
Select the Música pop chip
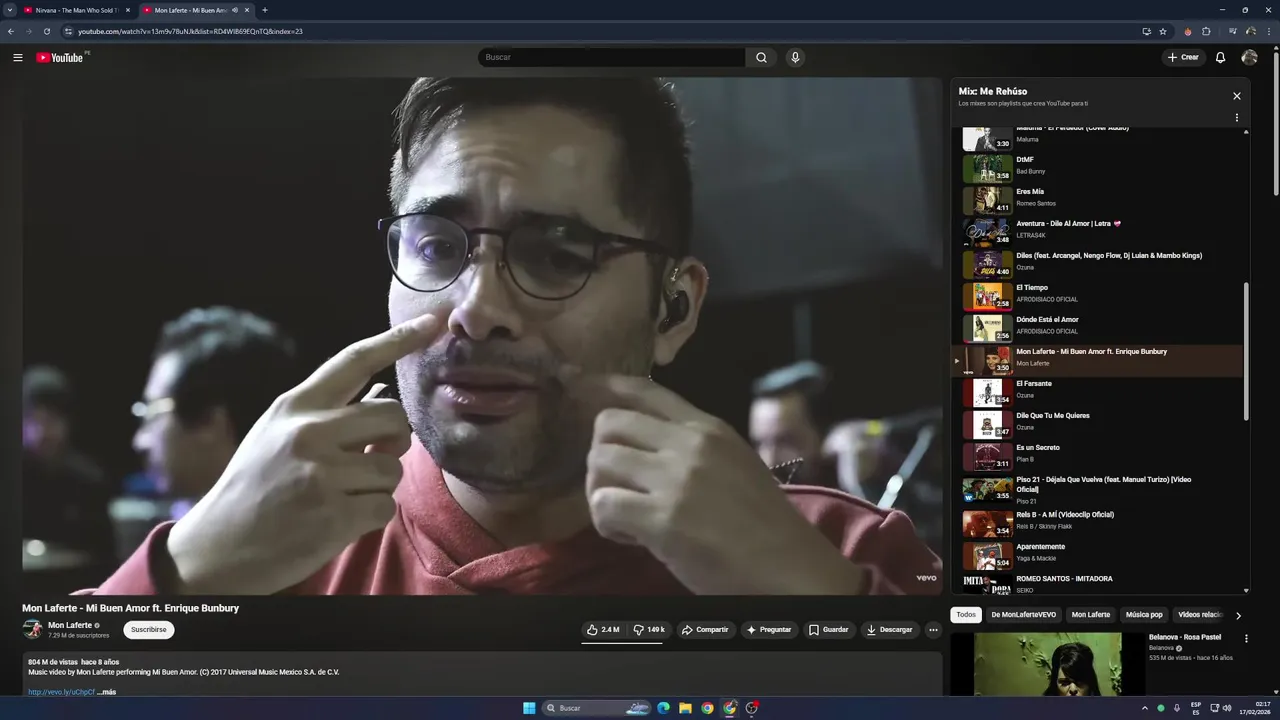[x=1144, y=615]
